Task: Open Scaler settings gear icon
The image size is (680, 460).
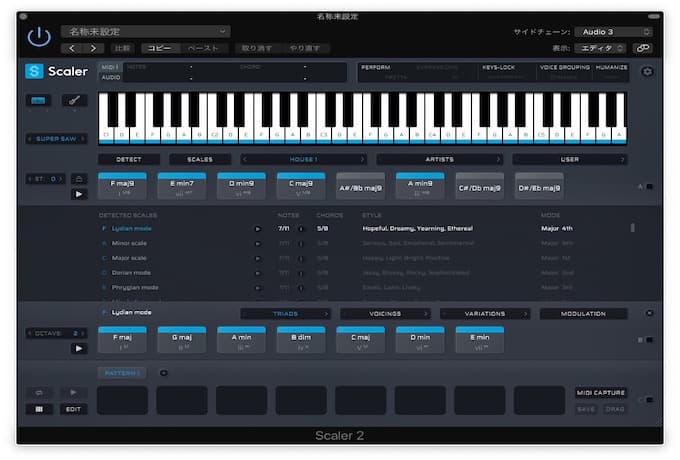Action: [x=647, y=72]
